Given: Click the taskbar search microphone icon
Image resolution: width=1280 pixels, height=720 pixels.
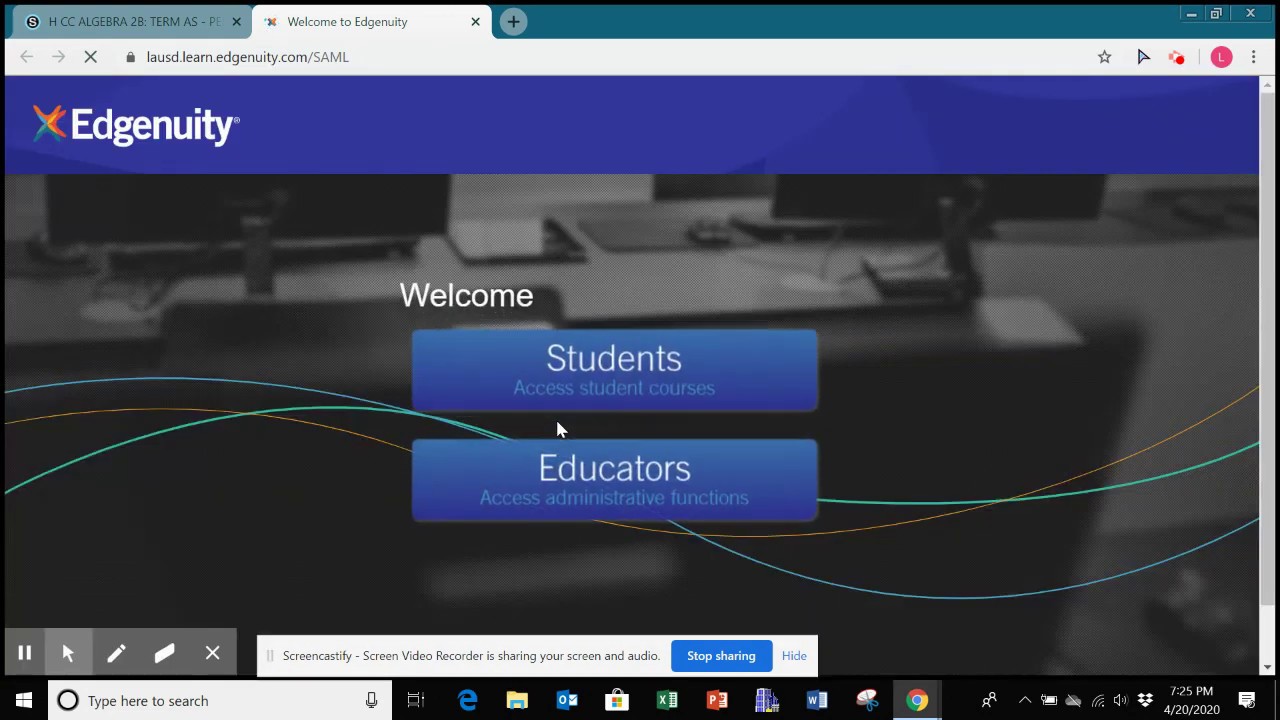Looking at the screenshot, I should 371,700.
